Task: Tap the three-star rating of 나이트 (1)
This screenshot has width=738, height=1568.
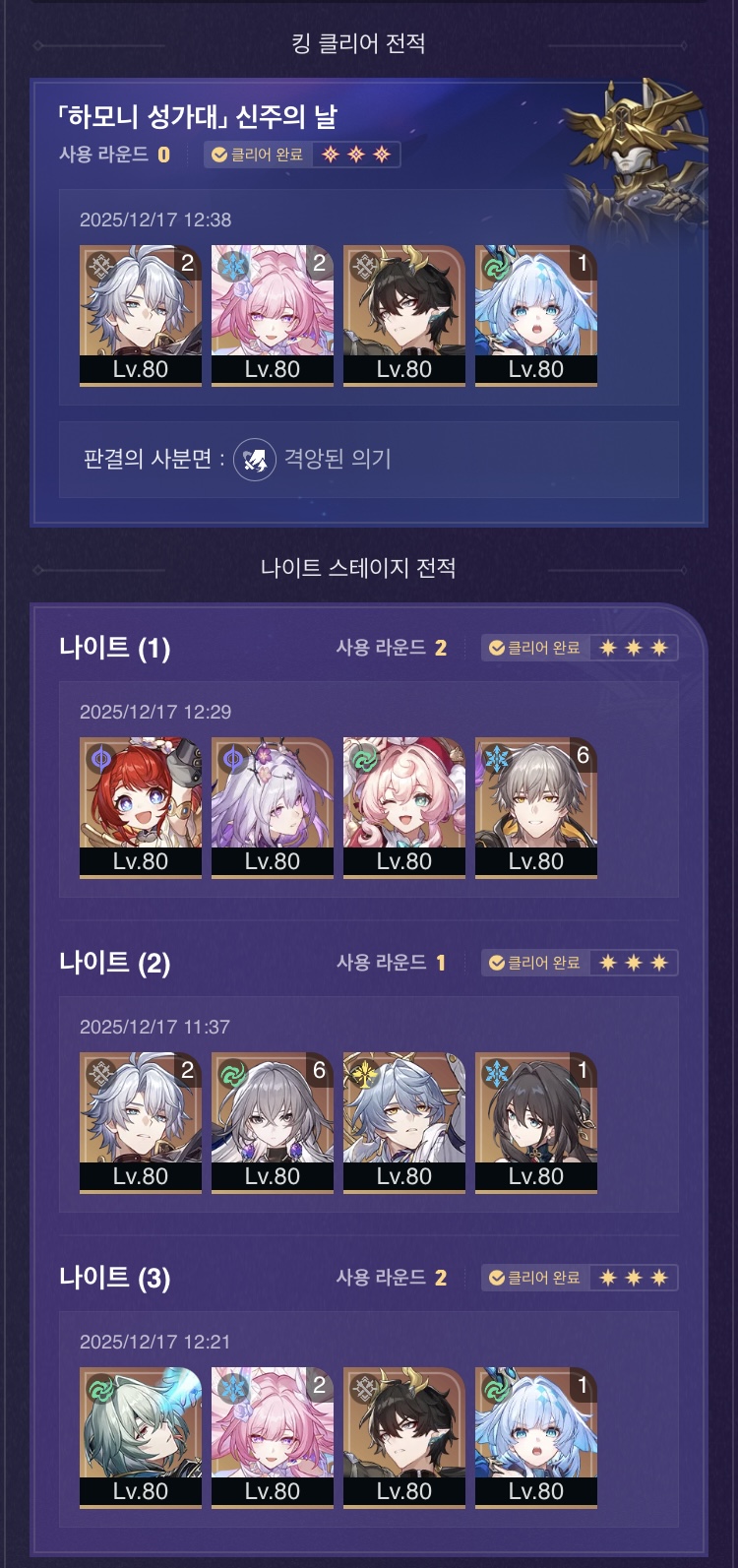Action: click(634, 648)
